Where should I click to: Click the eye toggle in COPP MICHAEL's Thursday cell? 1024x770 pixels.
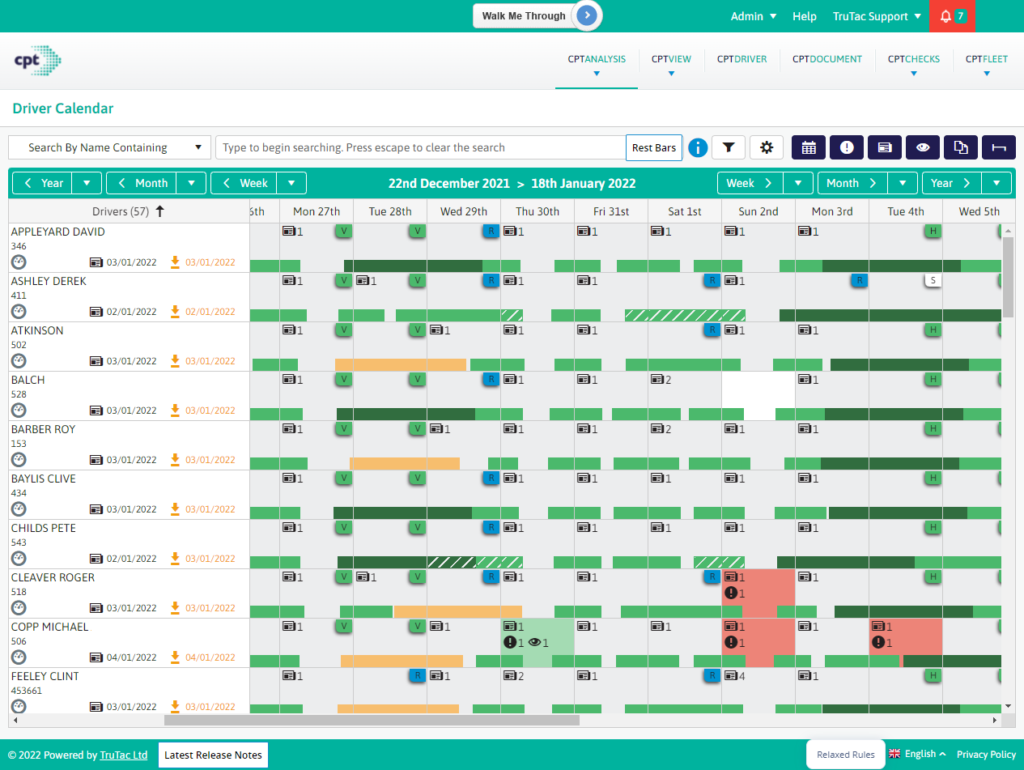coord(534,641)
